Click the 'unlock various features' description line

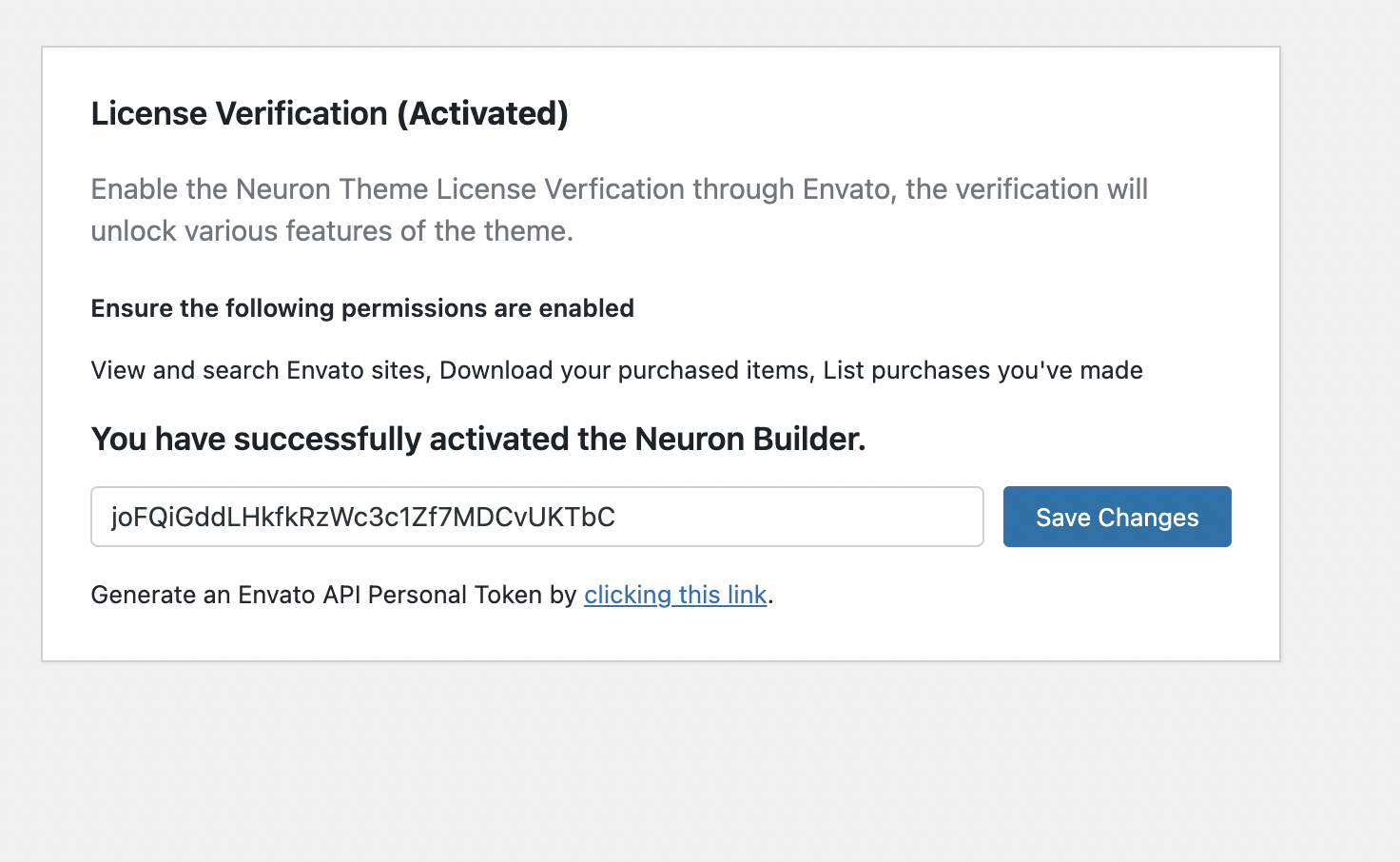click(x=331, y=231)
